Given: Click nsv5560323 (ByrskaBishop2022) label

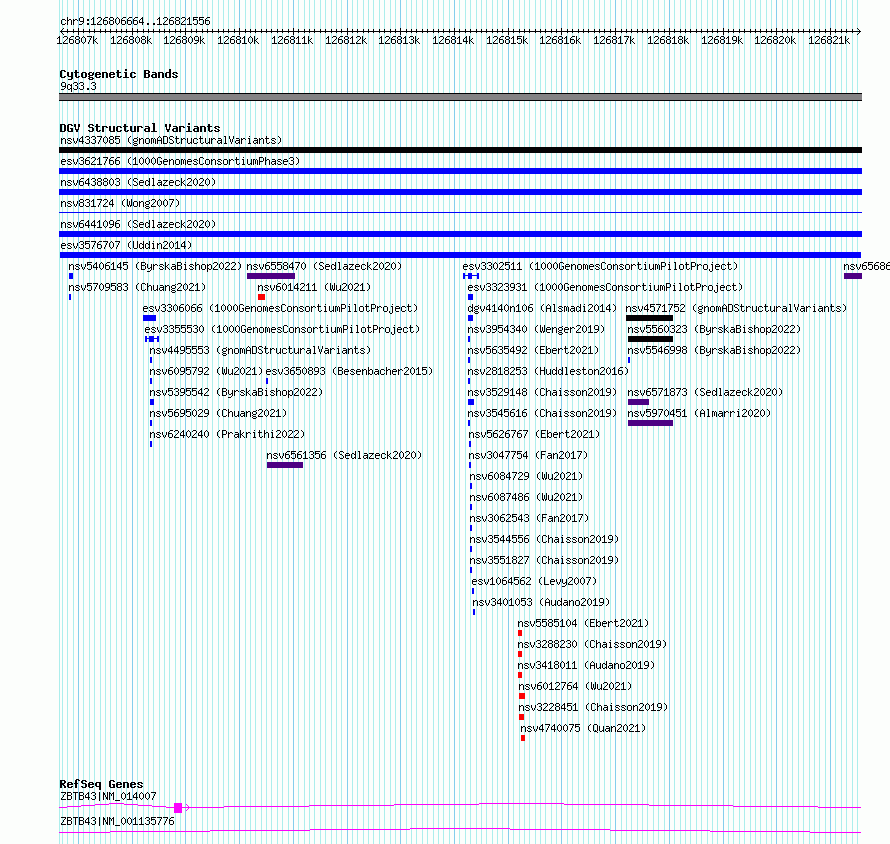Looking at the screenshot, I should pos(714,329).
